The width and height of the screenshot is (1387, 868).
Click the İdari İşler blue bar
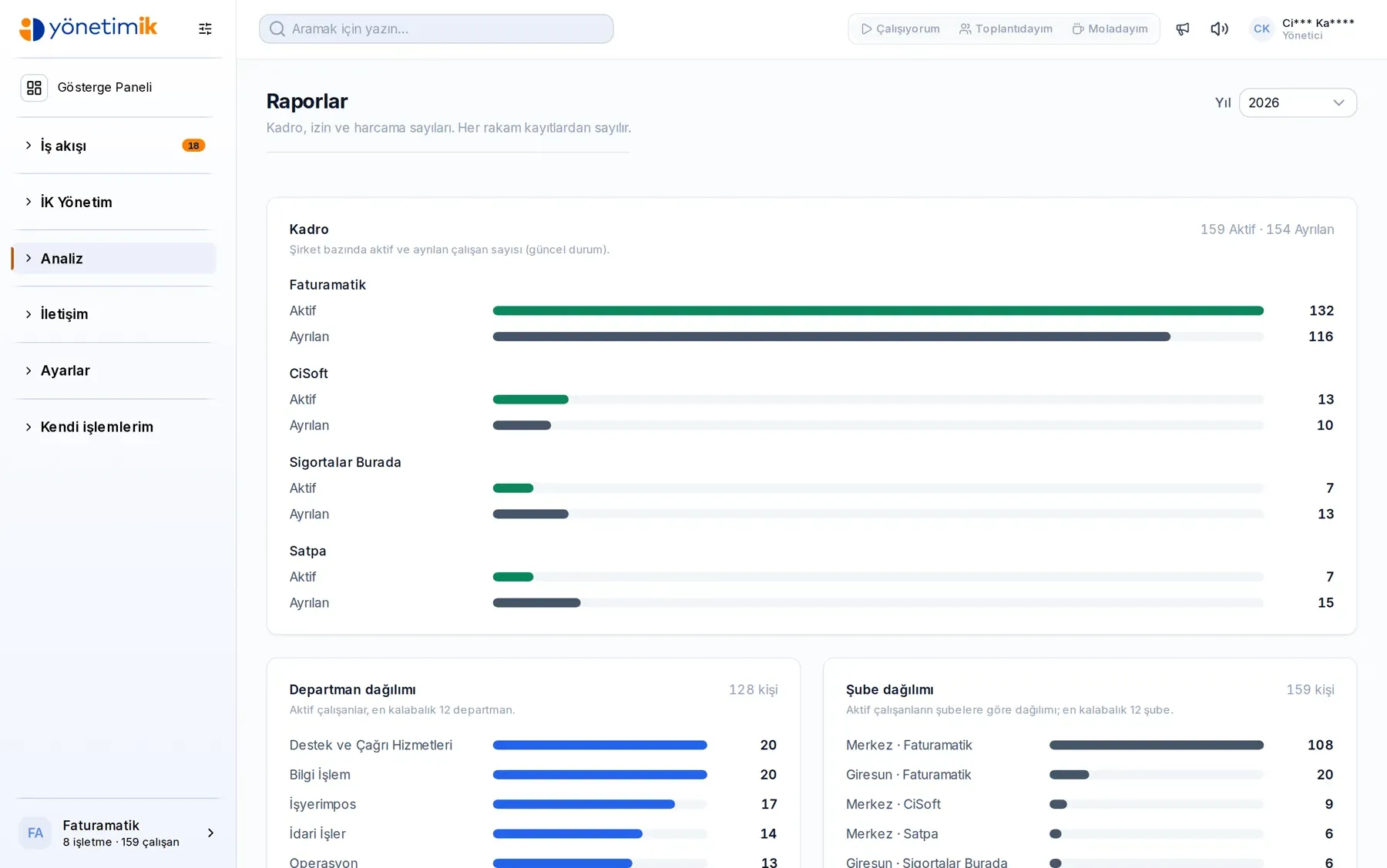[567, 833]
